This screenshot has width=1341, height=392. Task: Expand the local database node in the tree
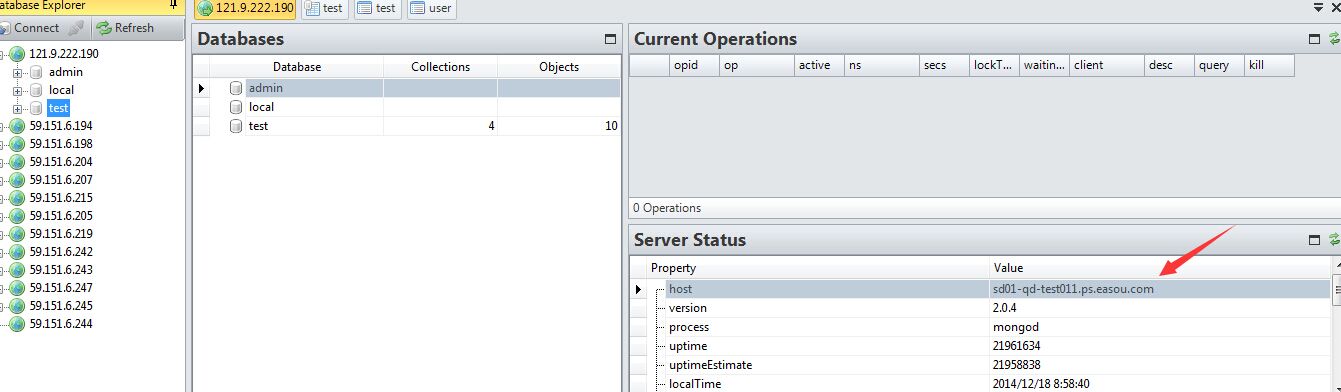[x=17, y=90]
